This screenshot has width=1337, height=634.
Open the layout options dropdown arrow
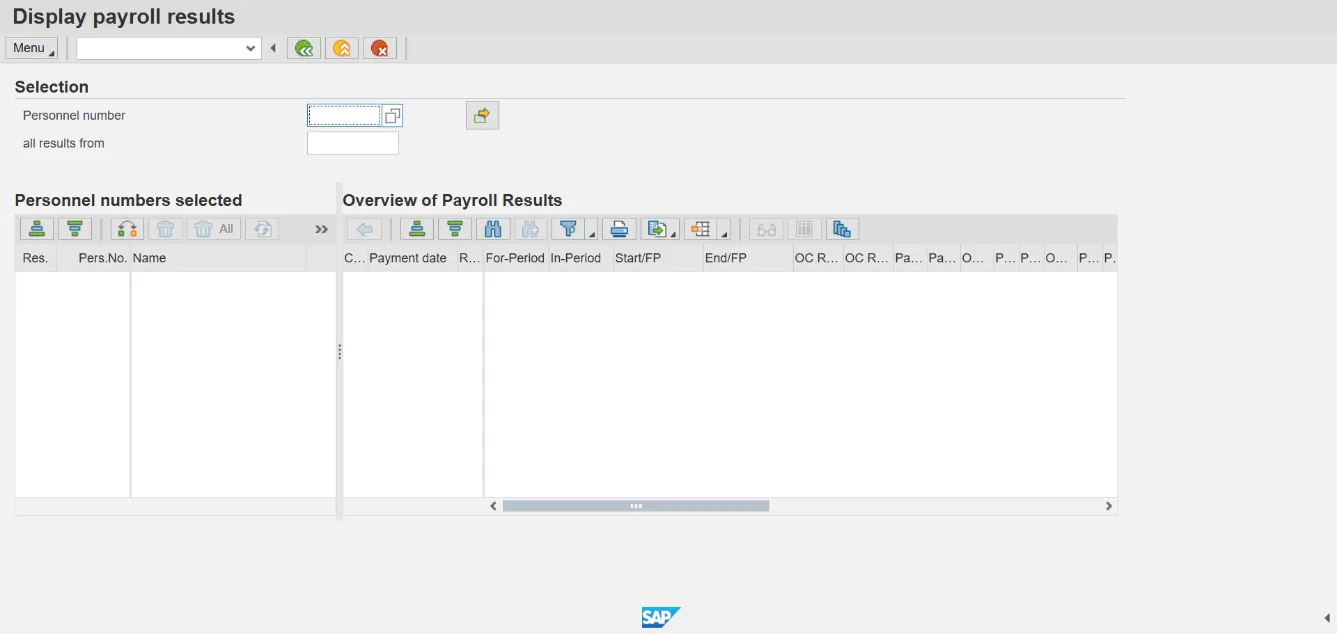(x=724, y=230)
